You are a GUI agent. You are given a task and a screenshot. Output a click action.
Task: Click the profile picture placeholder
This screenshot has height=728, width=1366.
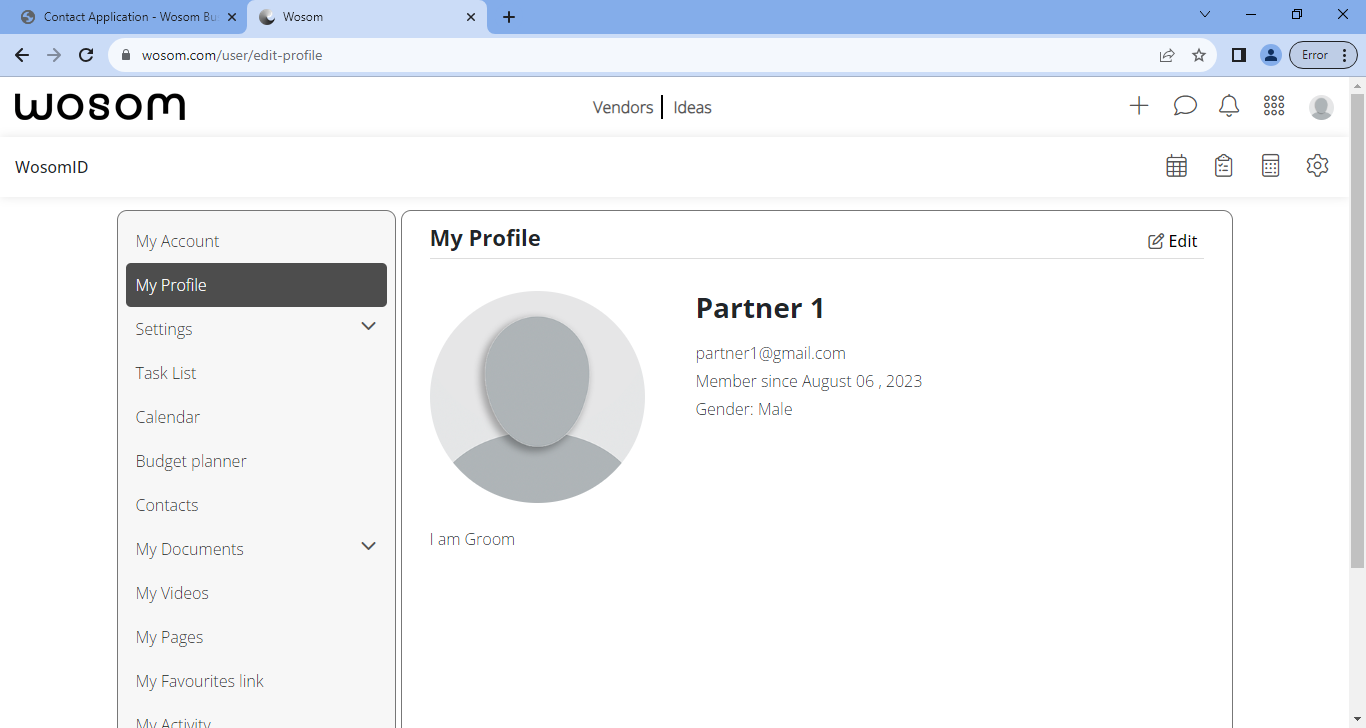tap(537, 396)
